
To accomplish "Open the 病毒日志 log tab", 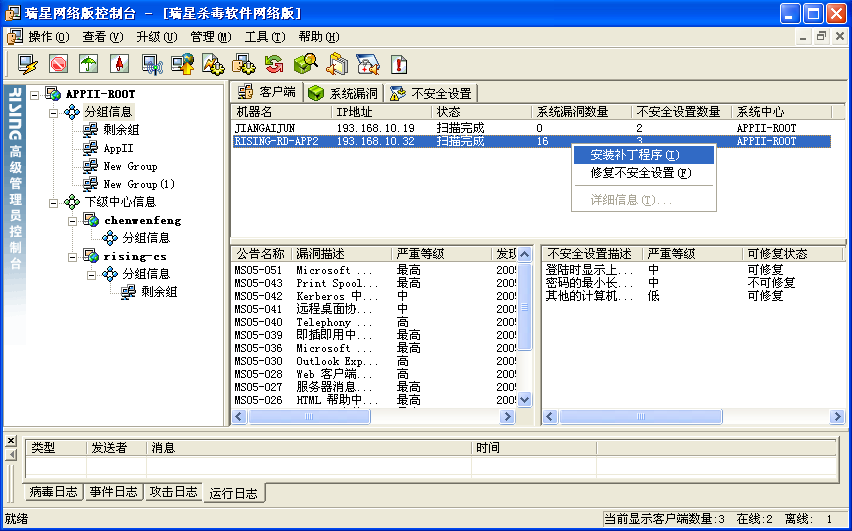I will pyautogui.click(x=53, y=492).
